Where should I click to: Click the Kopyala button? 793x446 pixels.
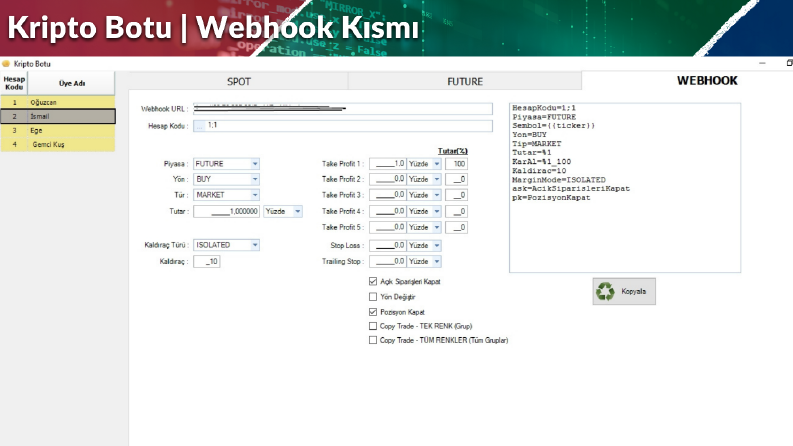624,291
